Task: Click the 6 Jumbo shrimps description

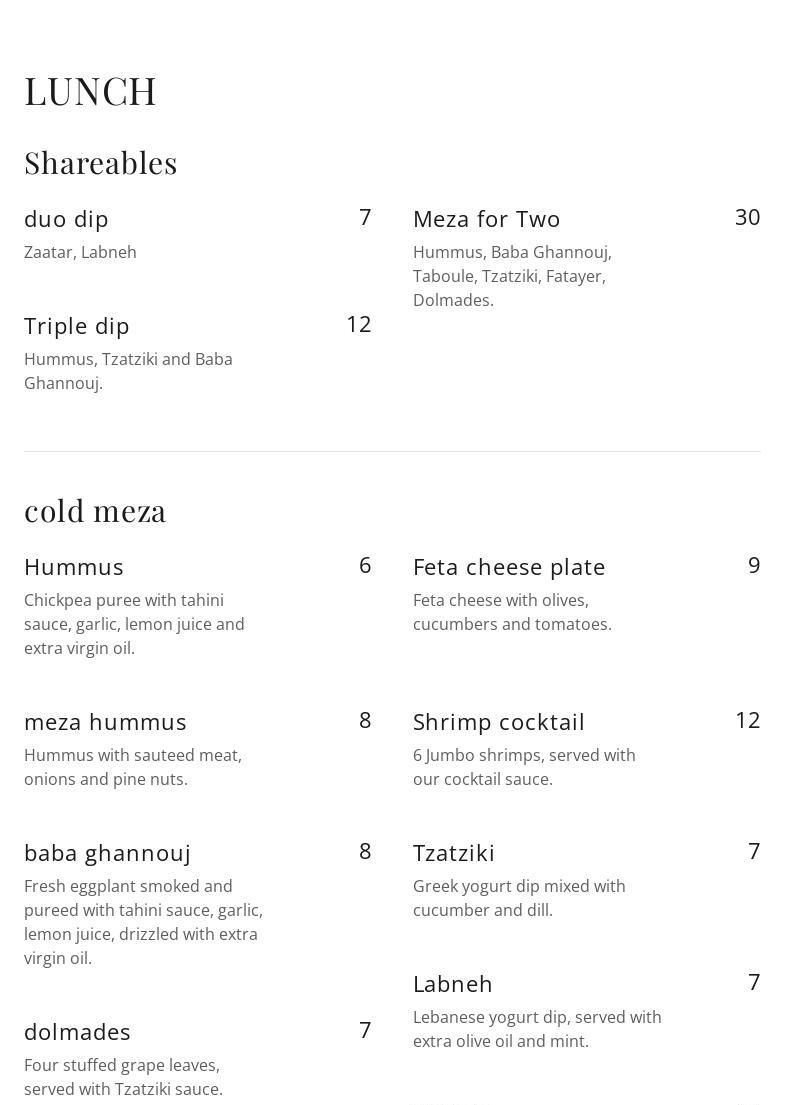Action: [524, 767]
